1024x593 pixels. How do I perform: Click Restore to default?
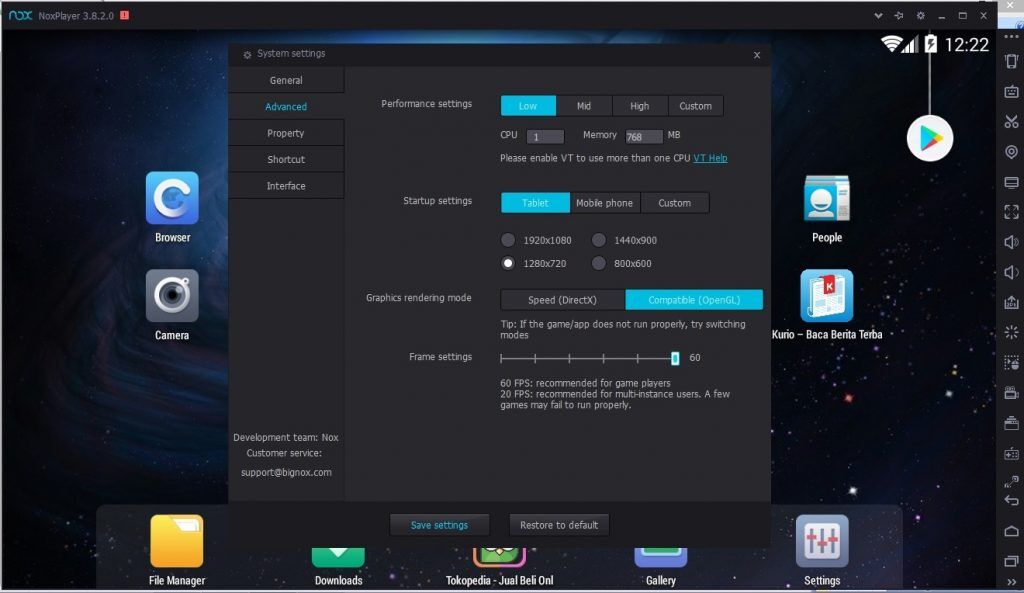tap(558, 524)
